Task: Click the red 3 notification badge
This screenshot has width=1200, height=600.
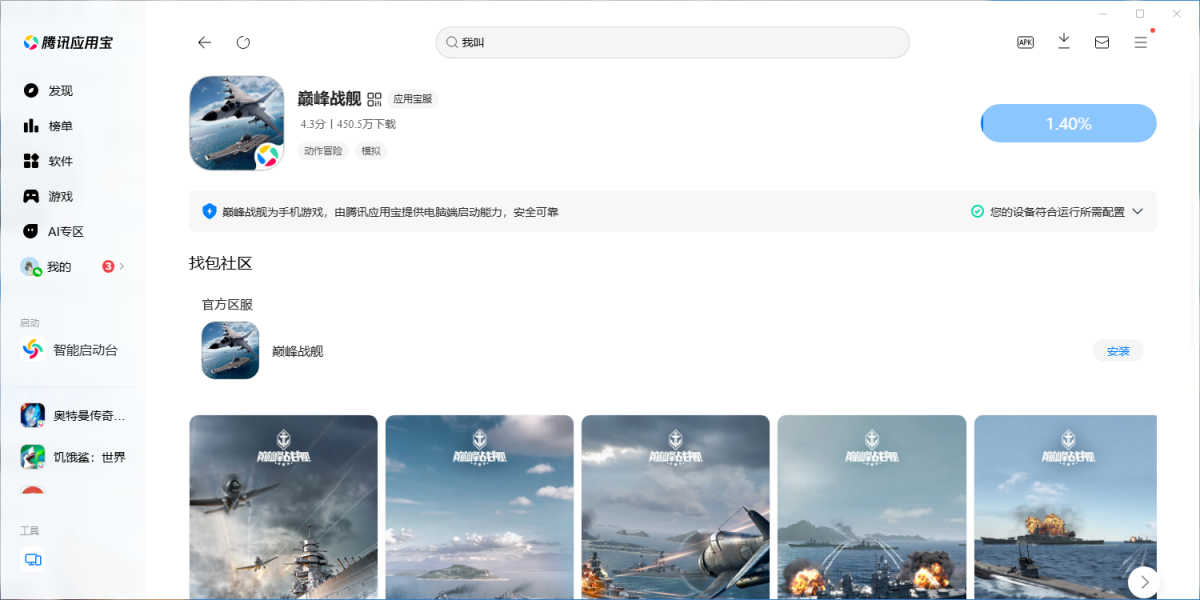Action: 108,267
